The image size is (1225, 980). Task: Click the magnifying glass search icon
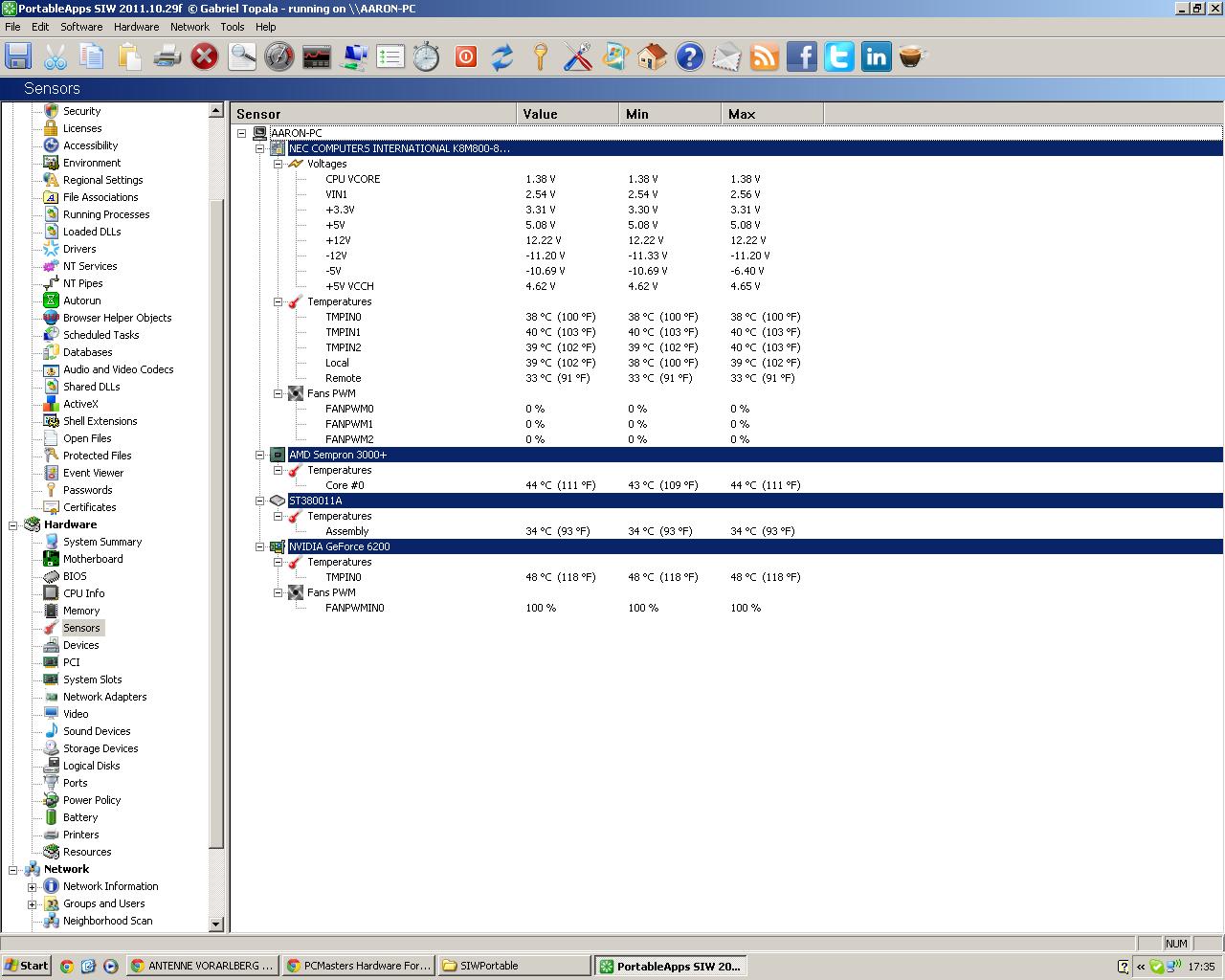click(242, 56)
